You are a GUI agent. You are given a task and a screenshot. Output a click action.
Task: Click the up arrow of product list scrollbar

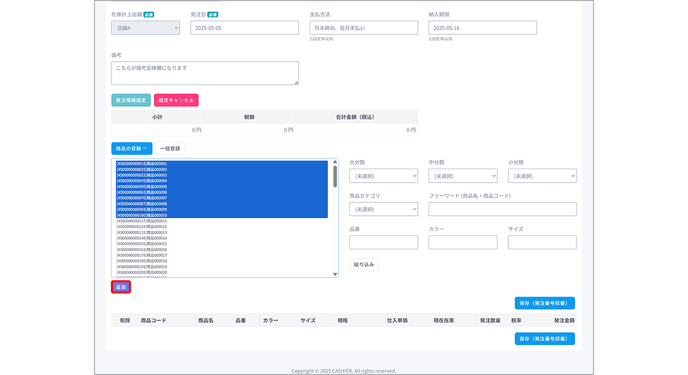(x=335, y=162)
